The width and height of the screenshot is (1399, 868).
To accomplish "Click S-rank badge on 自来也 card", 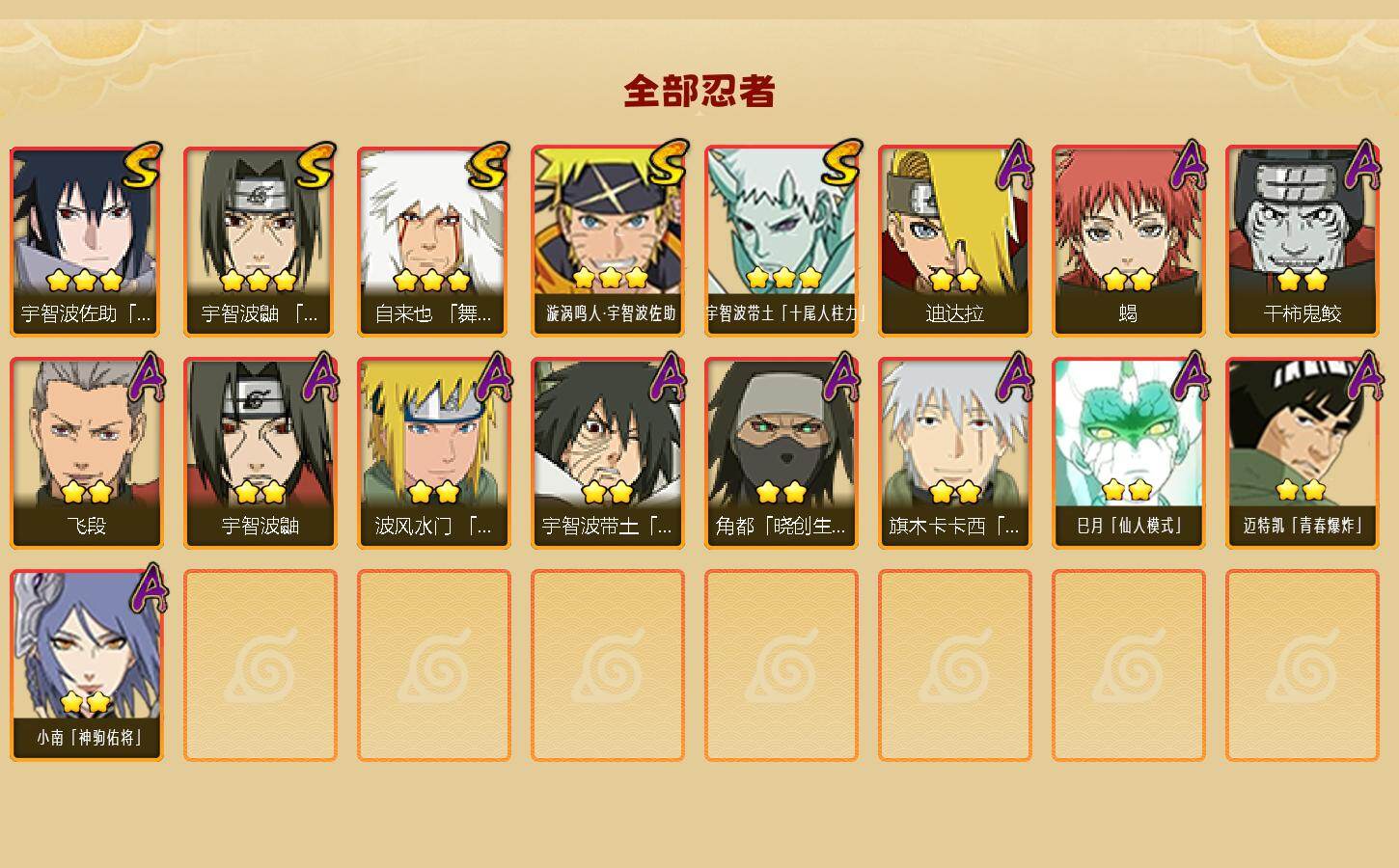I will tap(488, 165).
